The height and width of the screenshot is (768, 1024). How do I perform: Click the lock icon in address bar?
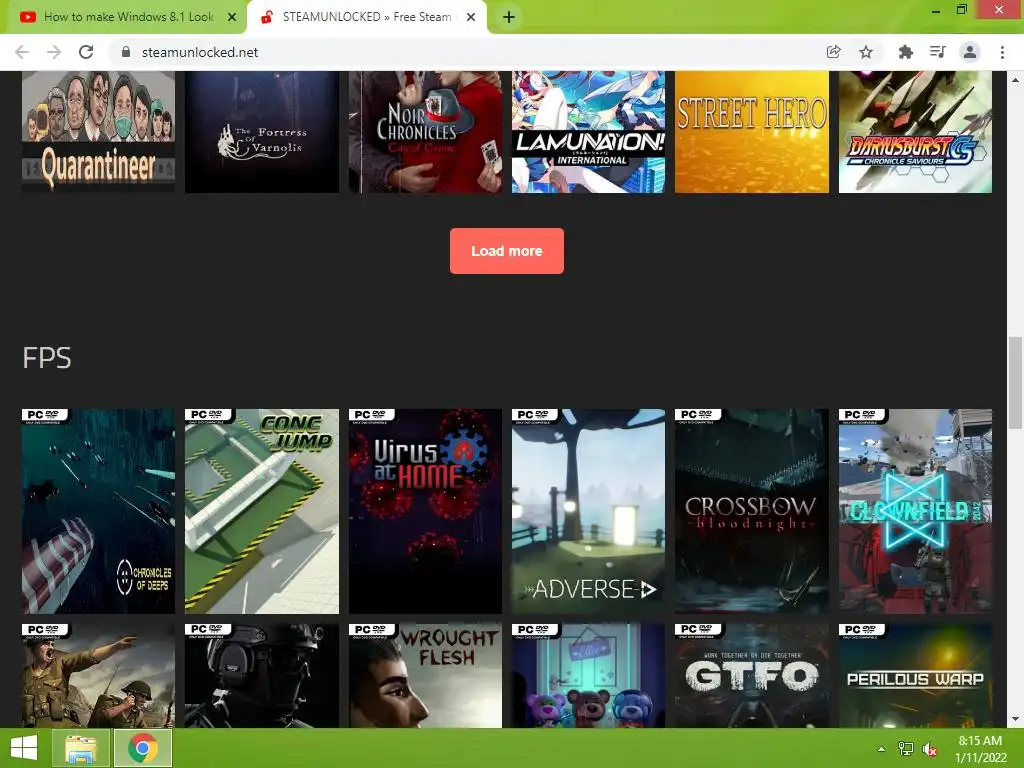(x=126, y=52)
